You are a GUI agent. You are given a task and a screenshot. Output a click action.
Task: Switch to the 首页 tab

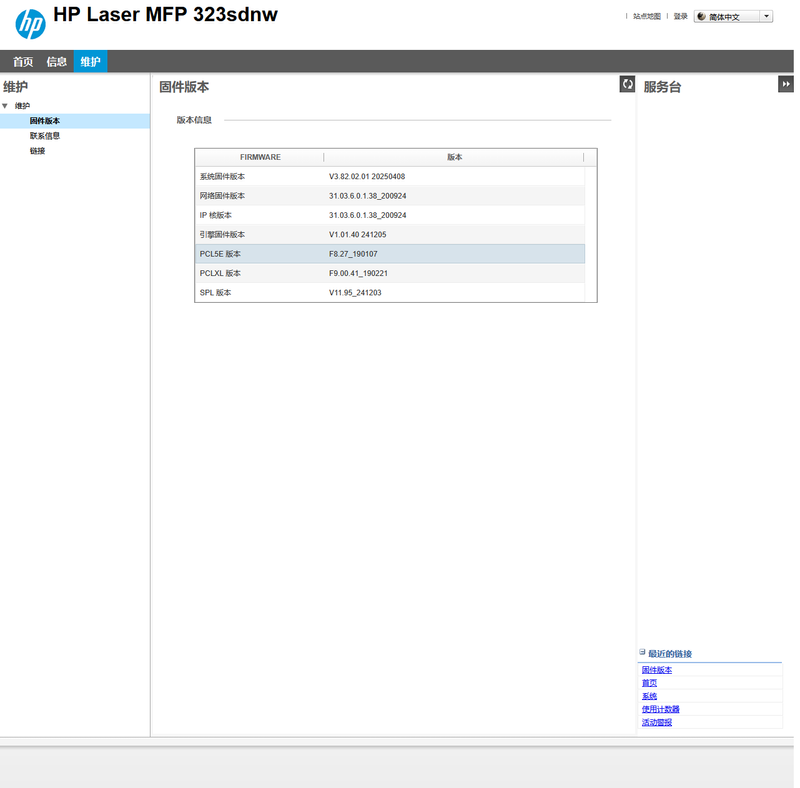[23, 62]
